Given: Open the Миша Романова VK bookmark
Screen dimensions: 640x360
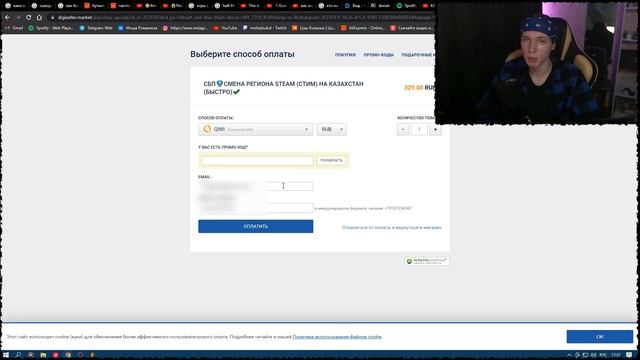Looking at the screenshot, I should pyautogui.click(x=138, y=28).
